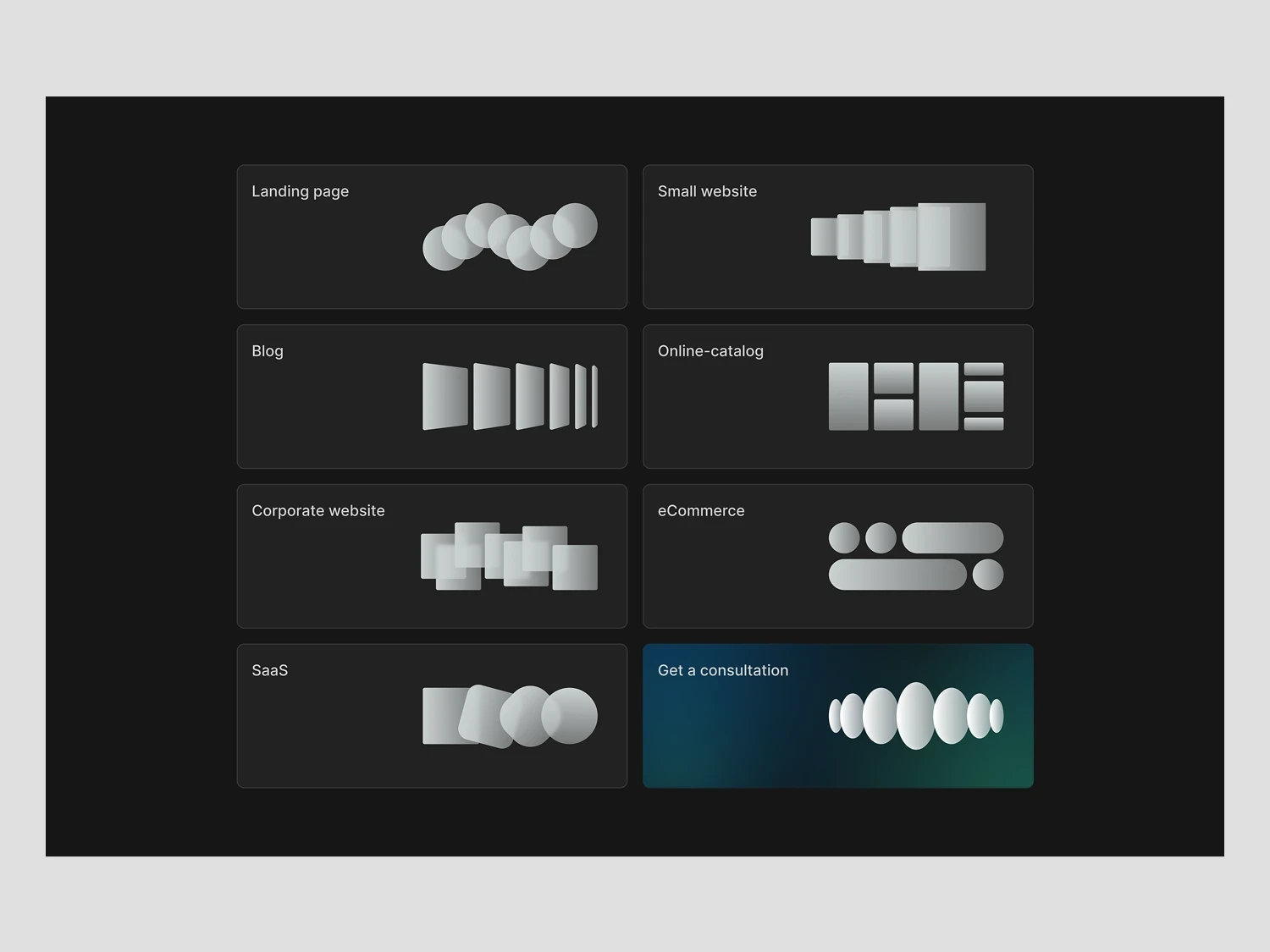Screen dimensions: 1270x952
Task: Select the SaaS label
Action: (270, 670)
